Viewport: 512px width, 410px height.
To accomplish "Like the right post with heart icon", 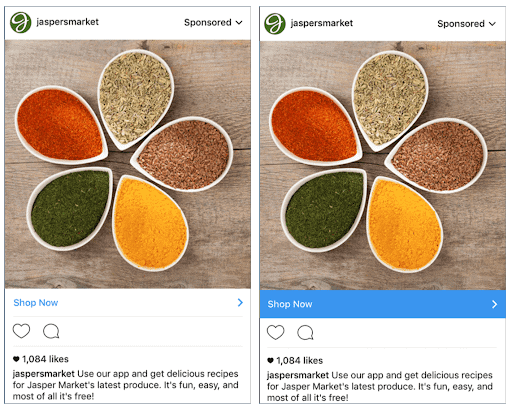I will point(276,332).
